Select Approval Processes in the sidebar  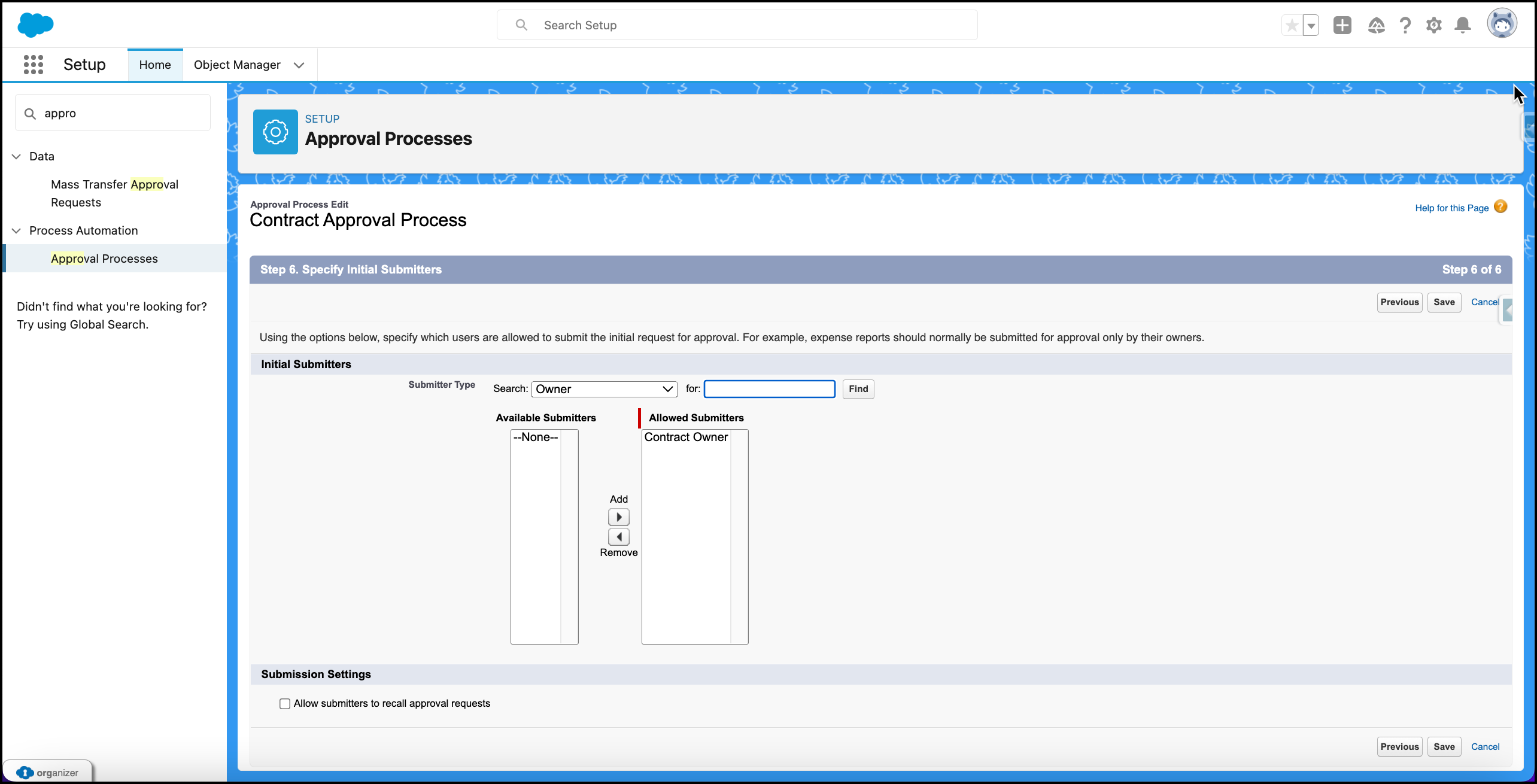pos(104,259)
